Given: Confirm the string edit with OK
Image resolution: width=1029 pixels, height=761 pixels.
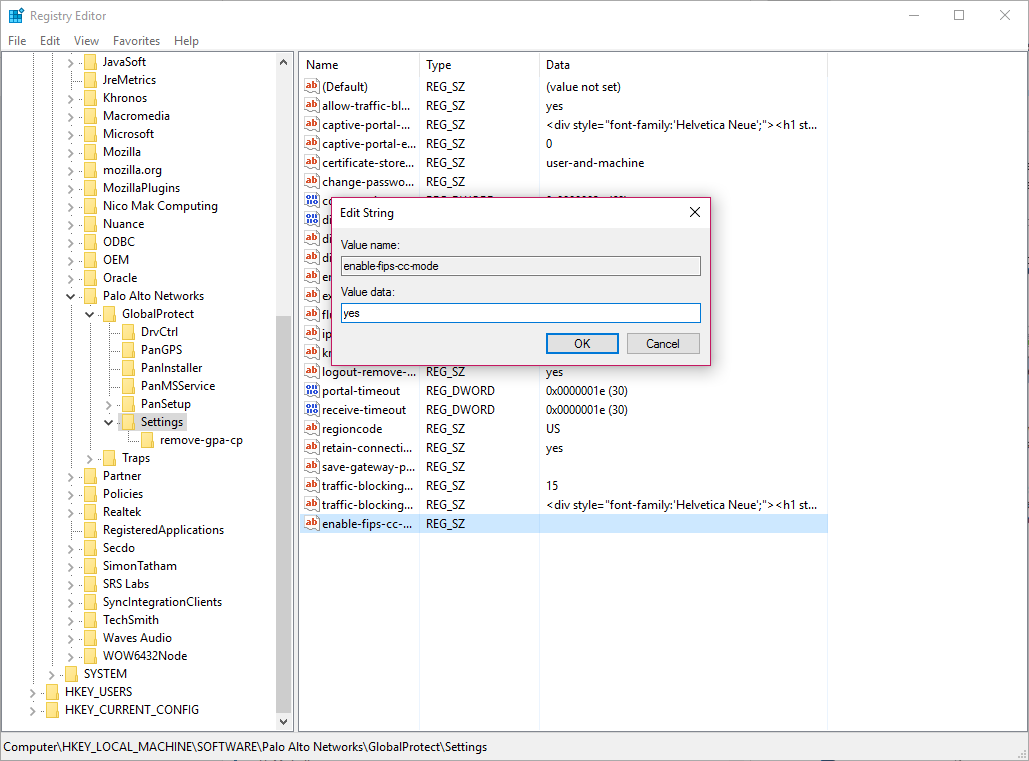Looking at the screenshot, I should coord(582,344).
